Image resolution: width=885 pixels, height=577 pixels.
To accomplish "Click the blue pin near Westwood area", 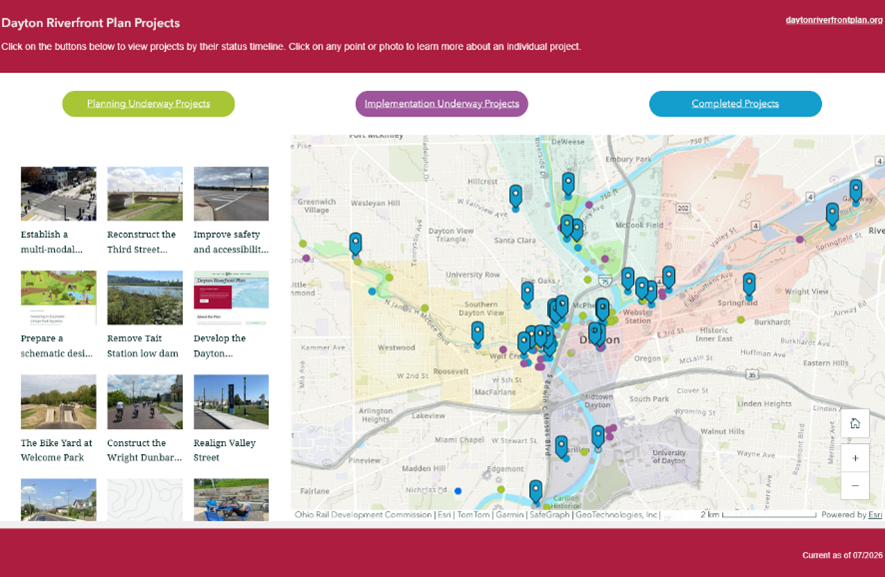I will [x=477, y=334].
